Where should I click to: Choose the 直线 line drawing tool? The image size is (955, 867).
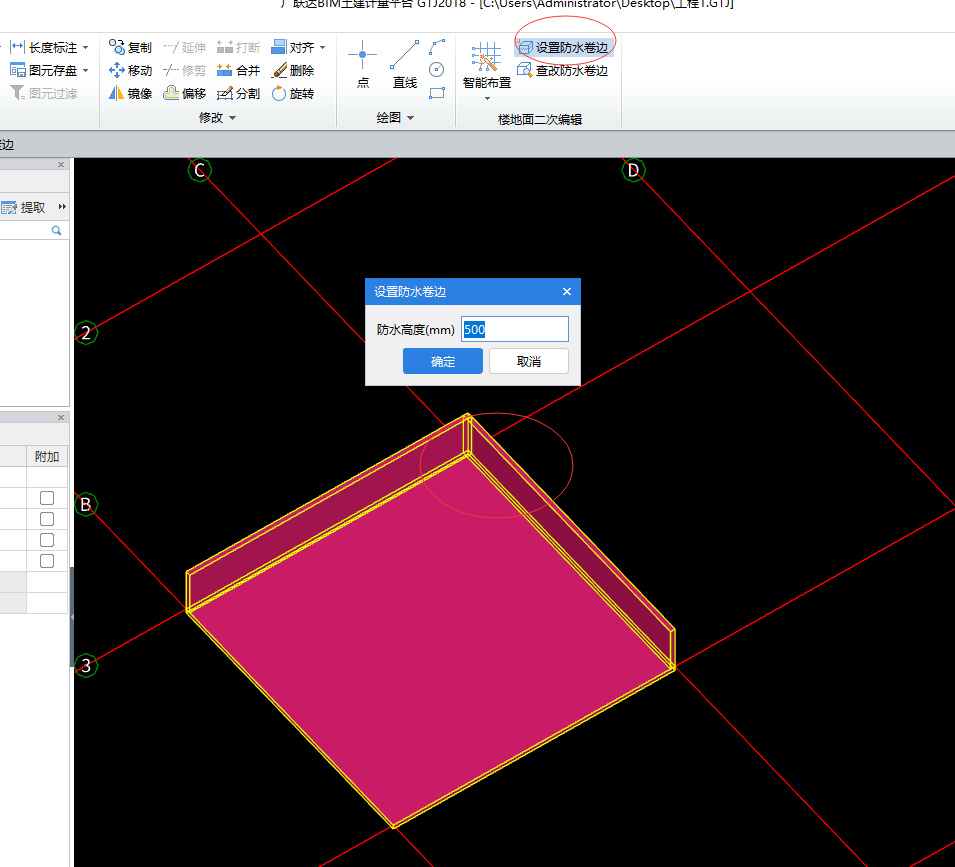(x=404, y=64)
